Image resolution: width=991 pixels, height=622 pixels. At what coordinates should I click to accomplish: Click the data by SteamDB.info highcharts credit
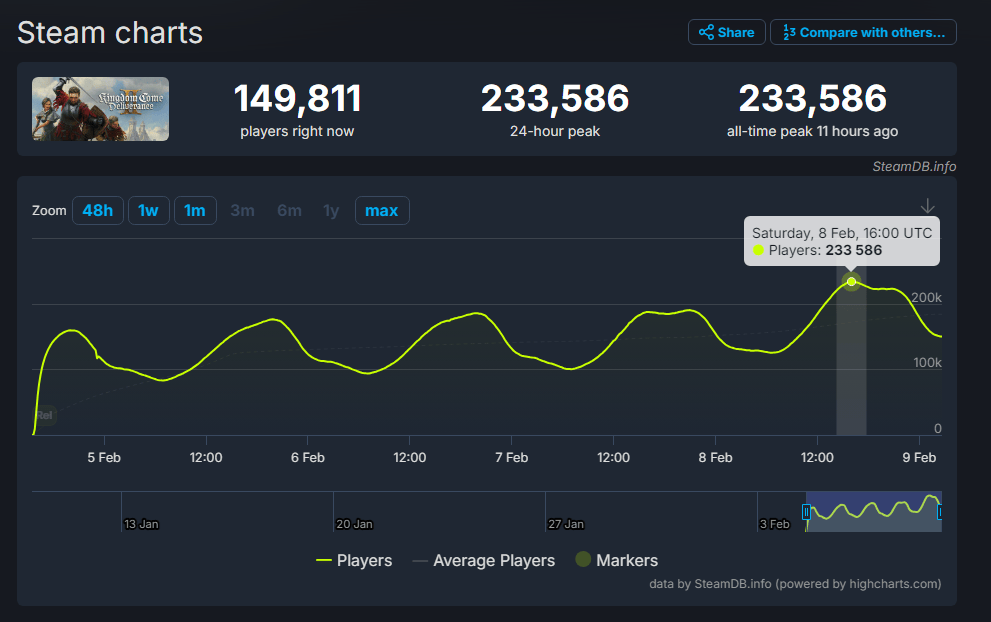(795, 583)
